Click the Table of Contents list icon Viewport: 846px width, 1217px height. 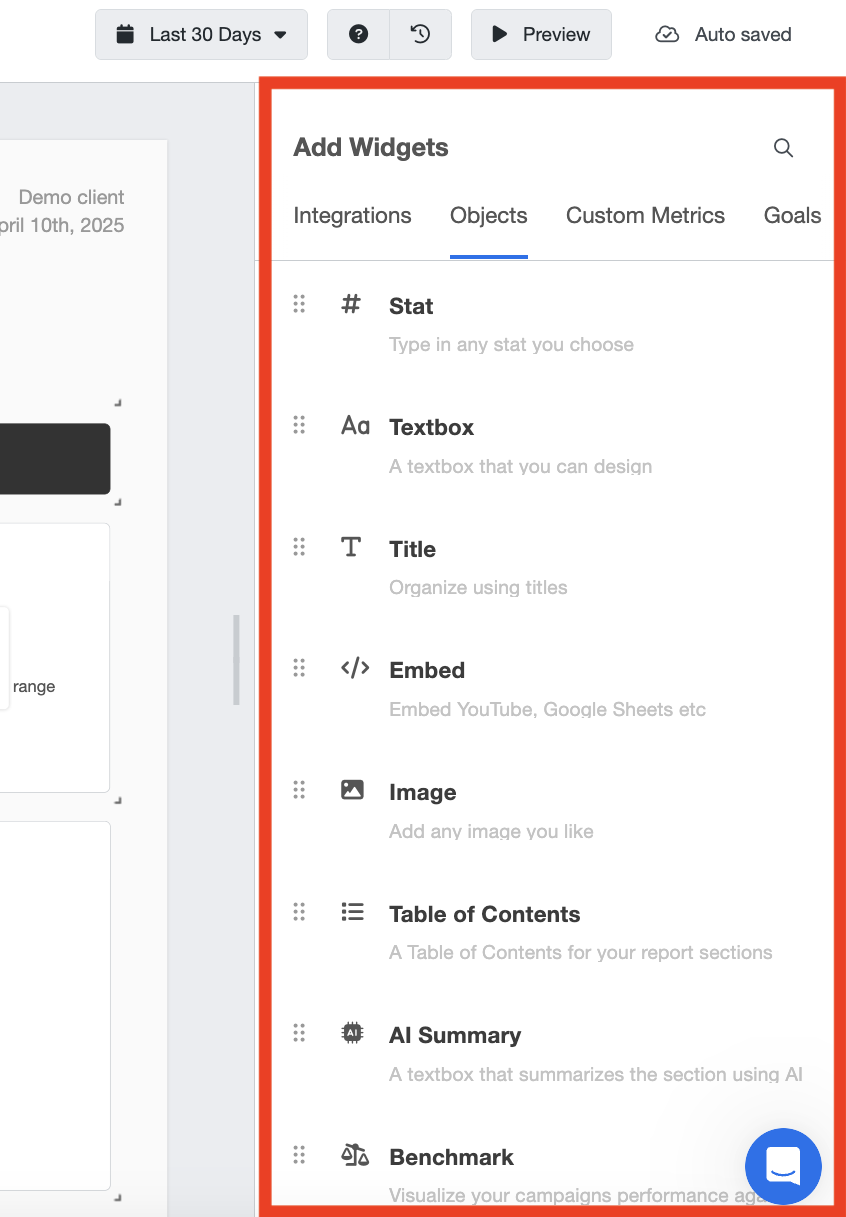coord(352,911)
